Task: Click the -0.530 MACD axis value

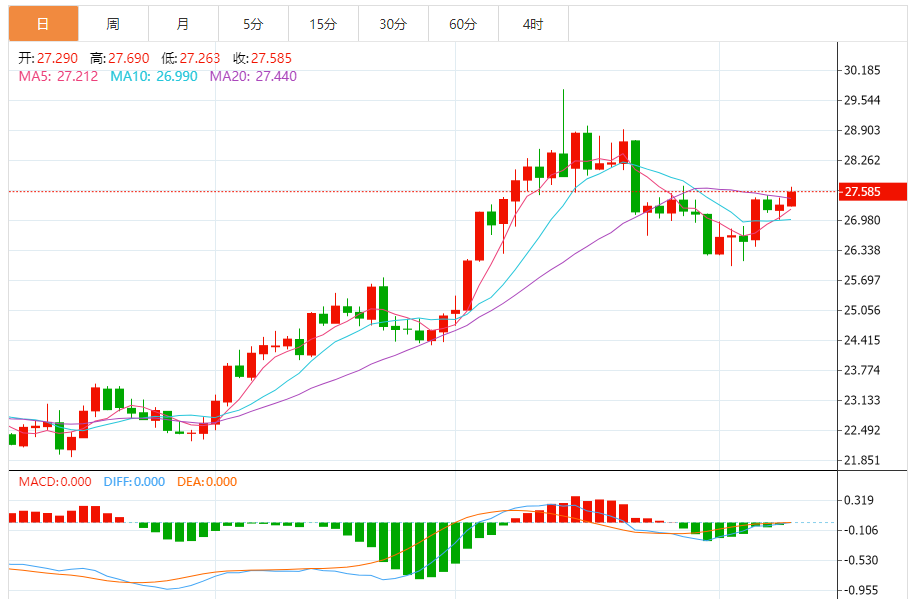Action: (x=861, y=560)
